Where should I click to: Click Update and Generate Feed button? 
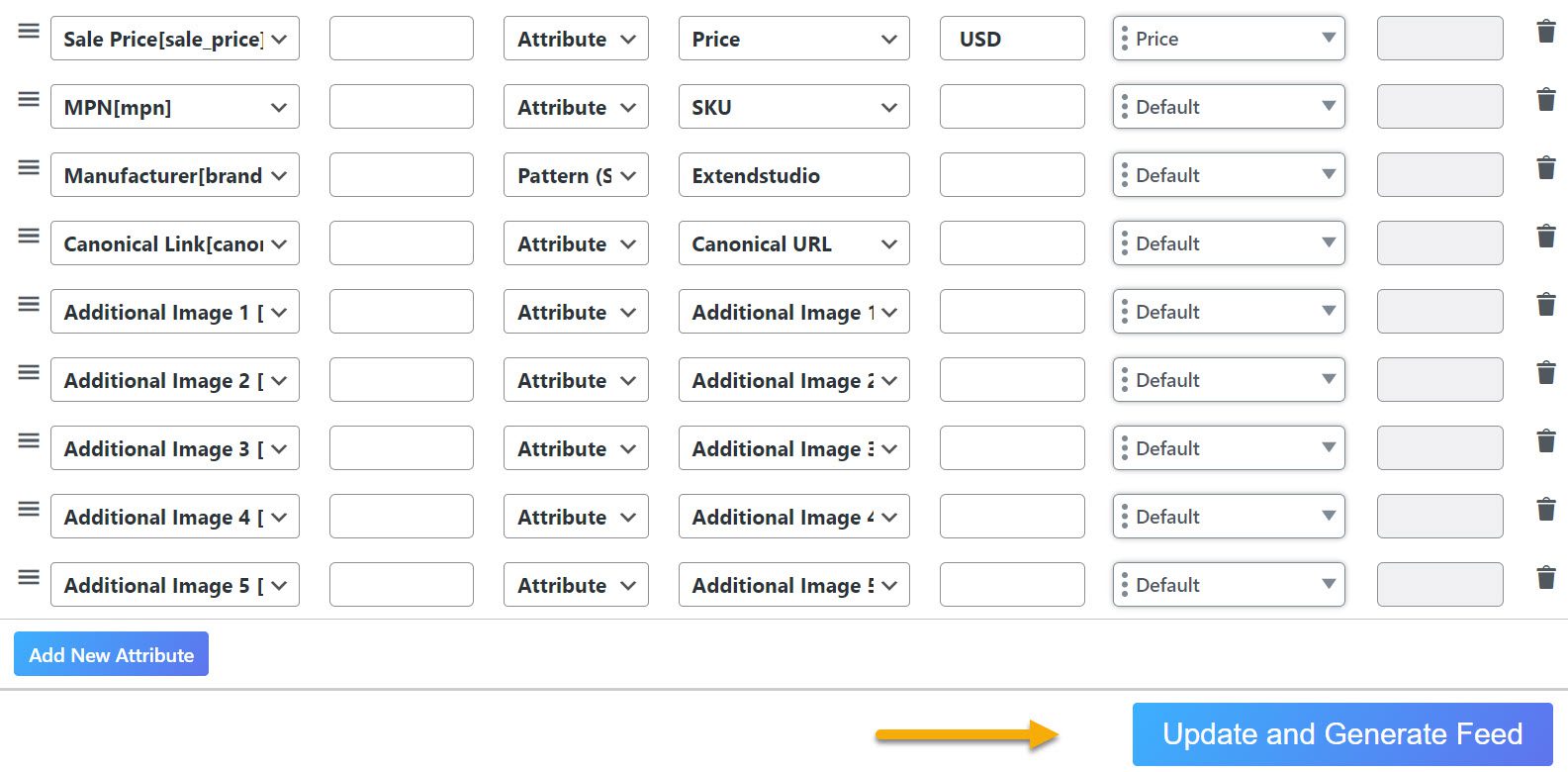click(x=1342, y=734)
